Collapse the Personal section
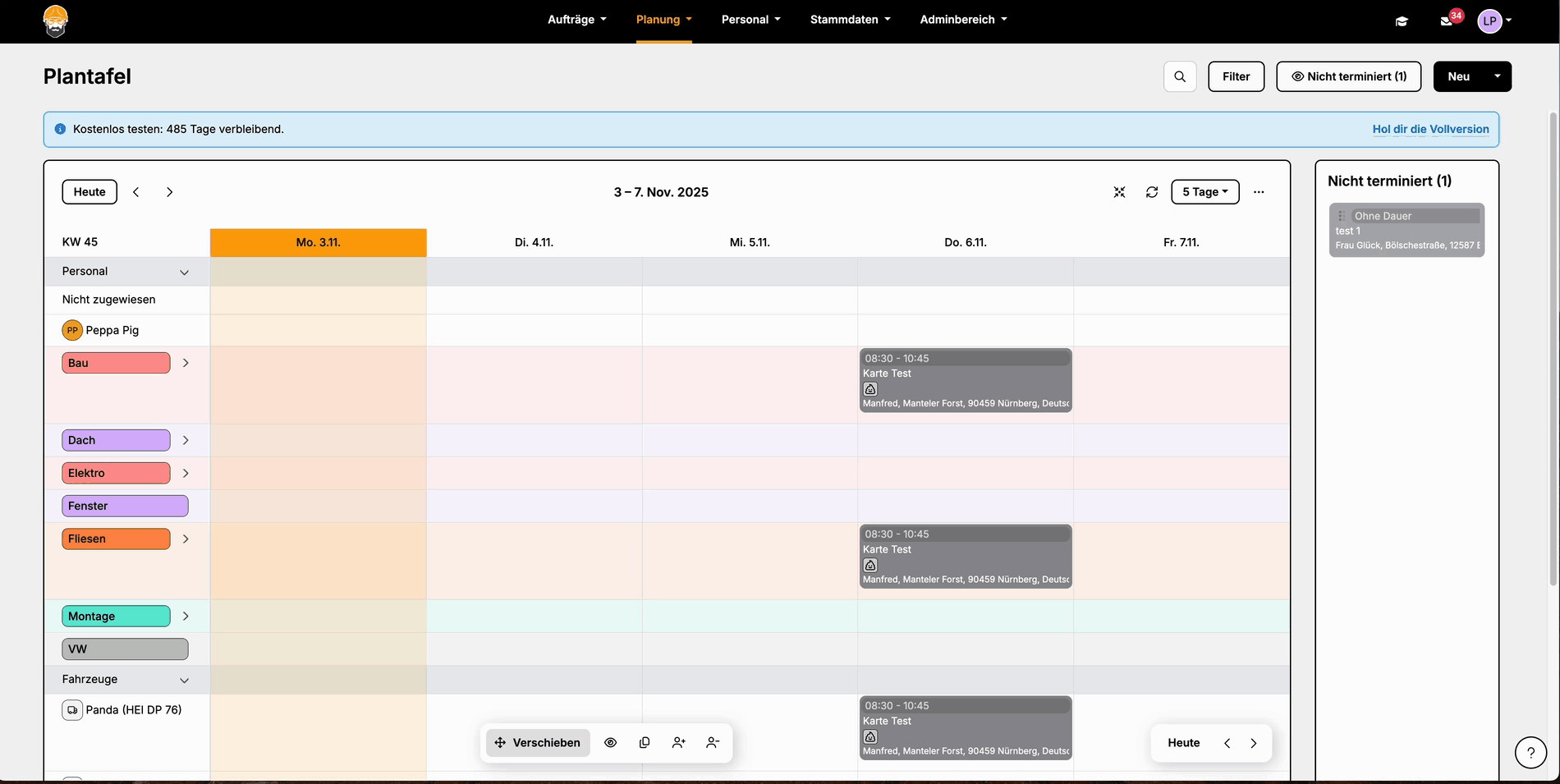Viewport: 1560px width, 784px height. (x=184, y=273)
